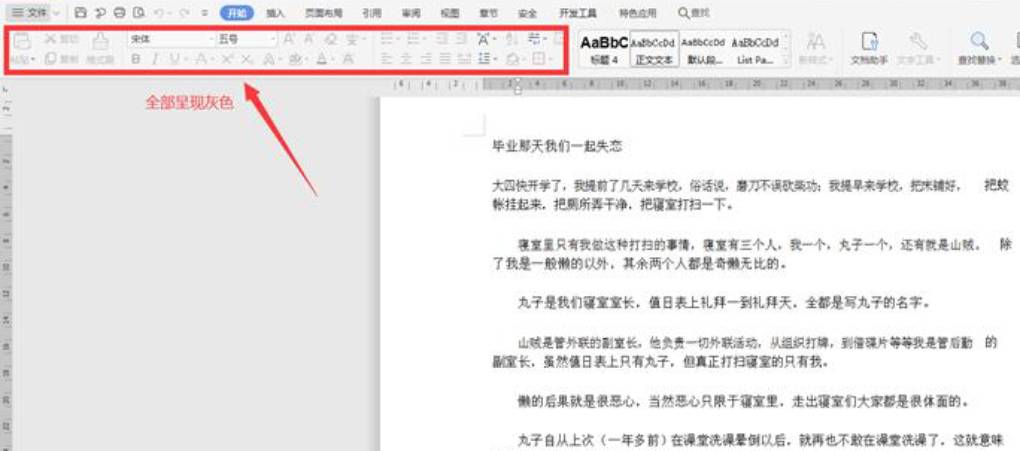The image size is (1020, 451).
Task: Apply the 默认段... style
Action: [703, 49]
